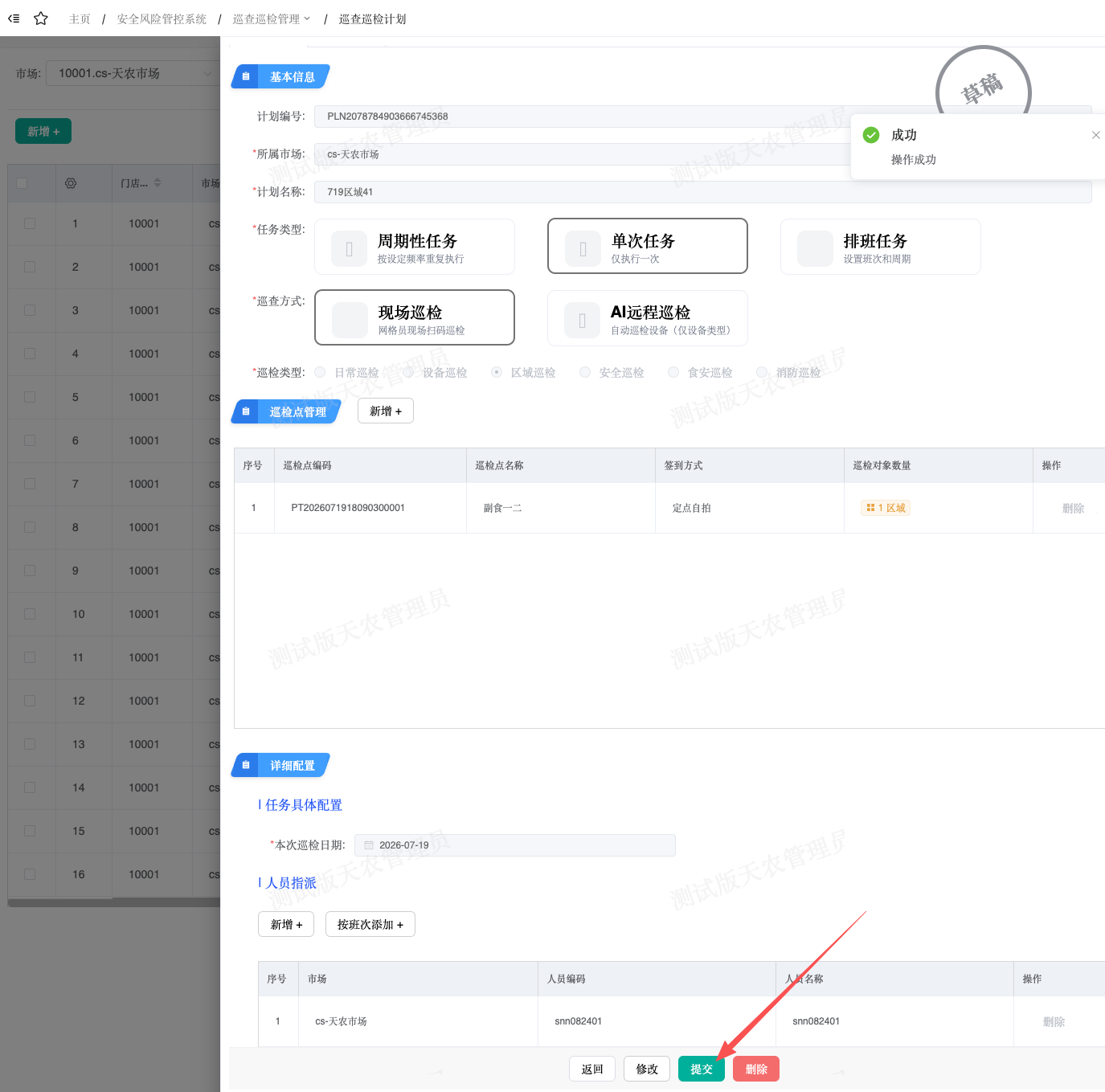Select the 日常巡检 radio option
The height and width of the screenshot is (1092, 1105).
pyautogui.click(x=320, y=372)
